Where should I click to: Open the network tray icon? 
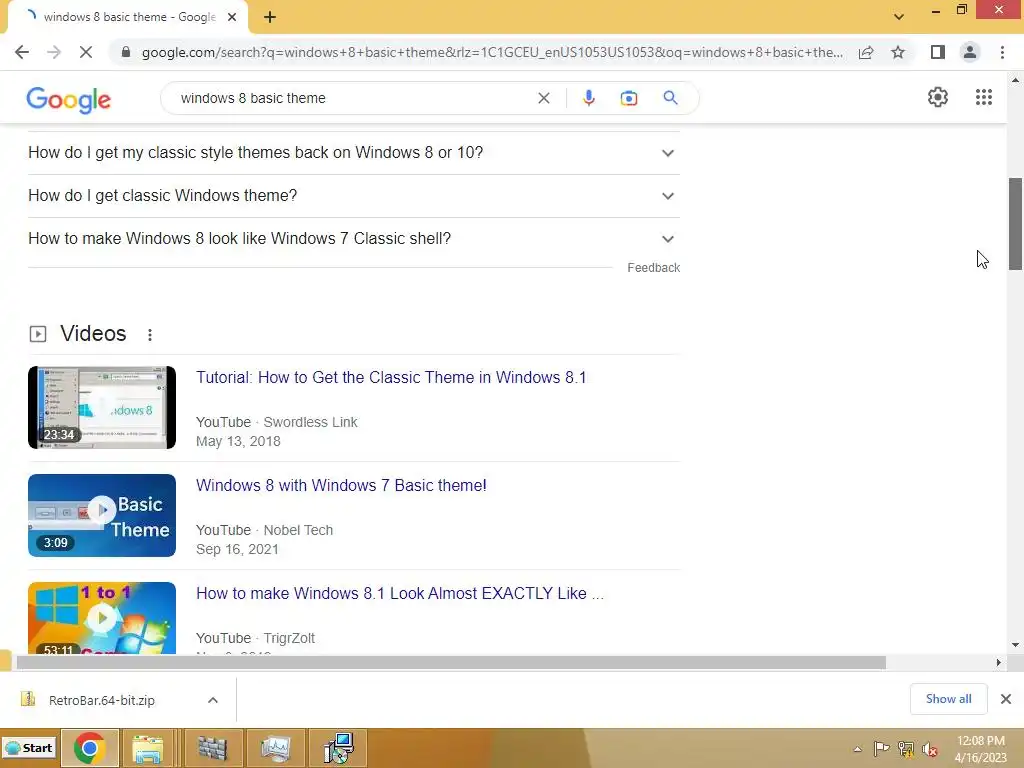coord(906,749)
